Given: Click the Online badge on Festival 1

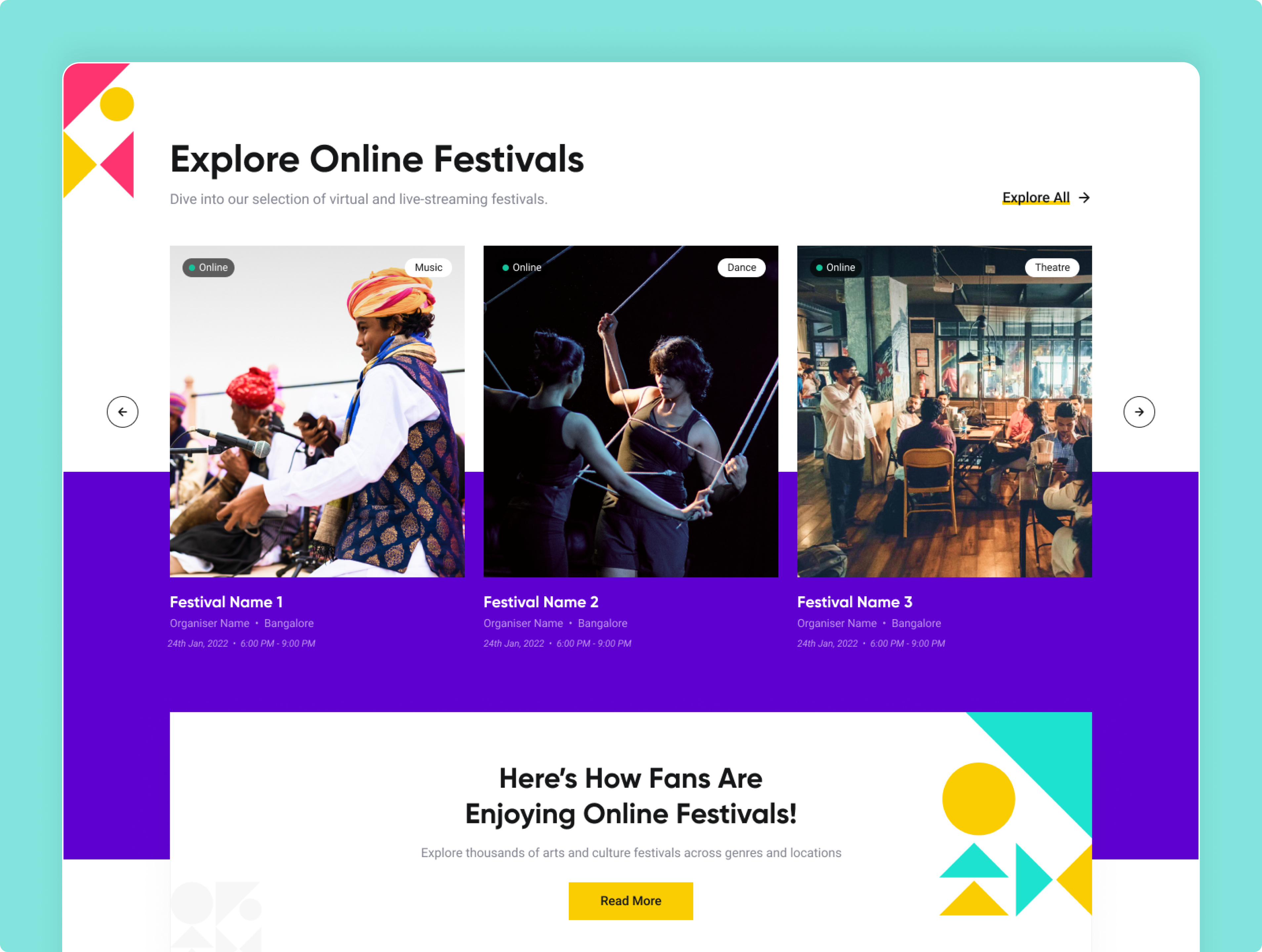Looking at the screenshot, I should coord(208,267).
